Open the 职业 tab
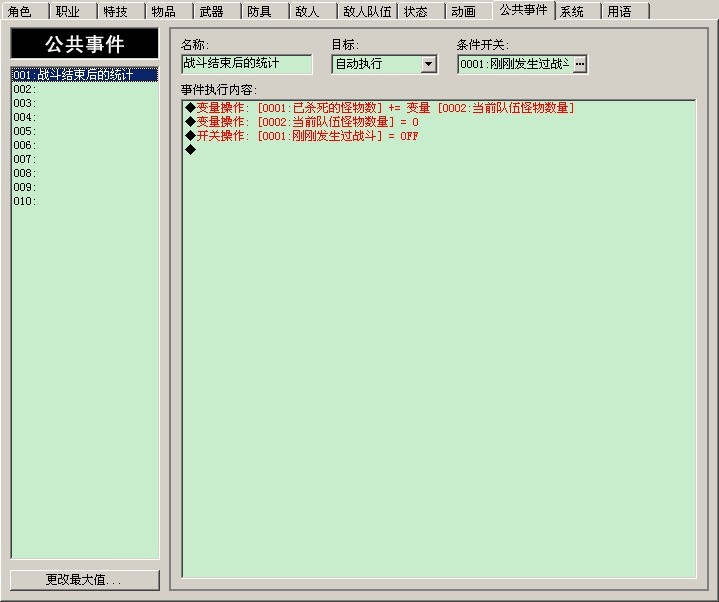This screenshot has width=719, height=602. coord(72,11)
